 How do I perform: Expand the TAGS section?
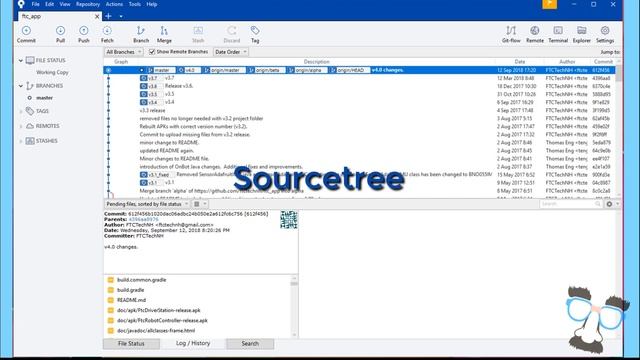[x=21, y=111]
